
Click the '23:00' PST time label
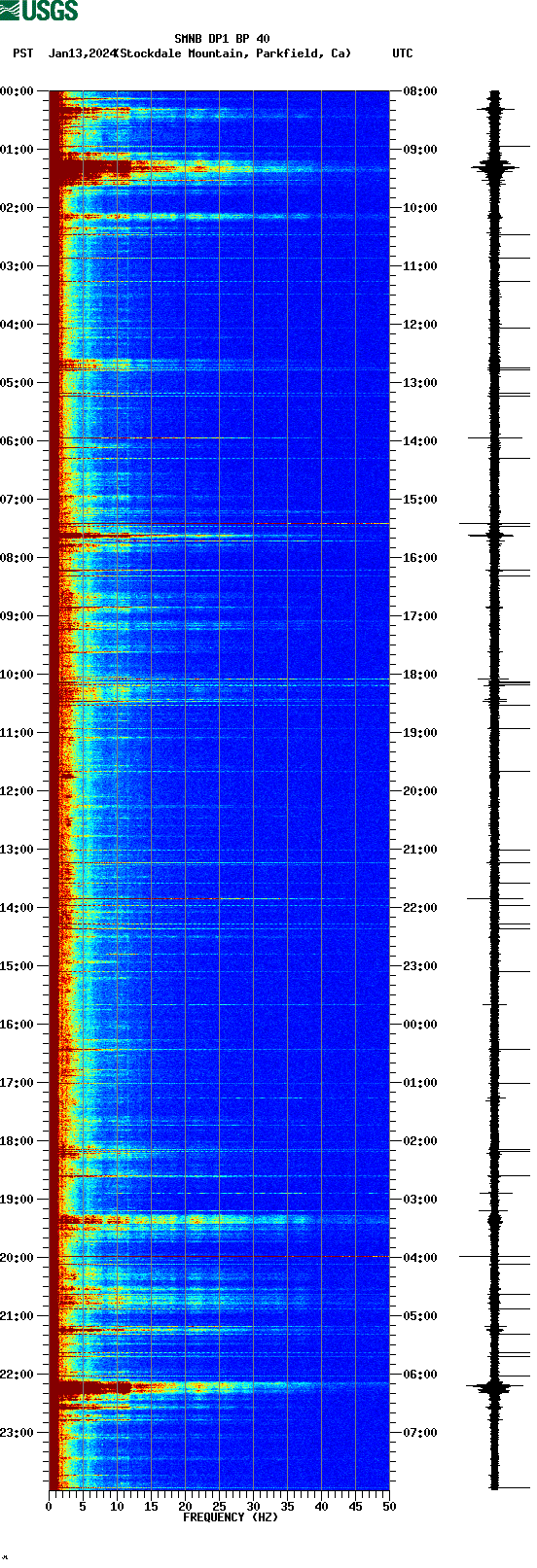[17, 1433]
